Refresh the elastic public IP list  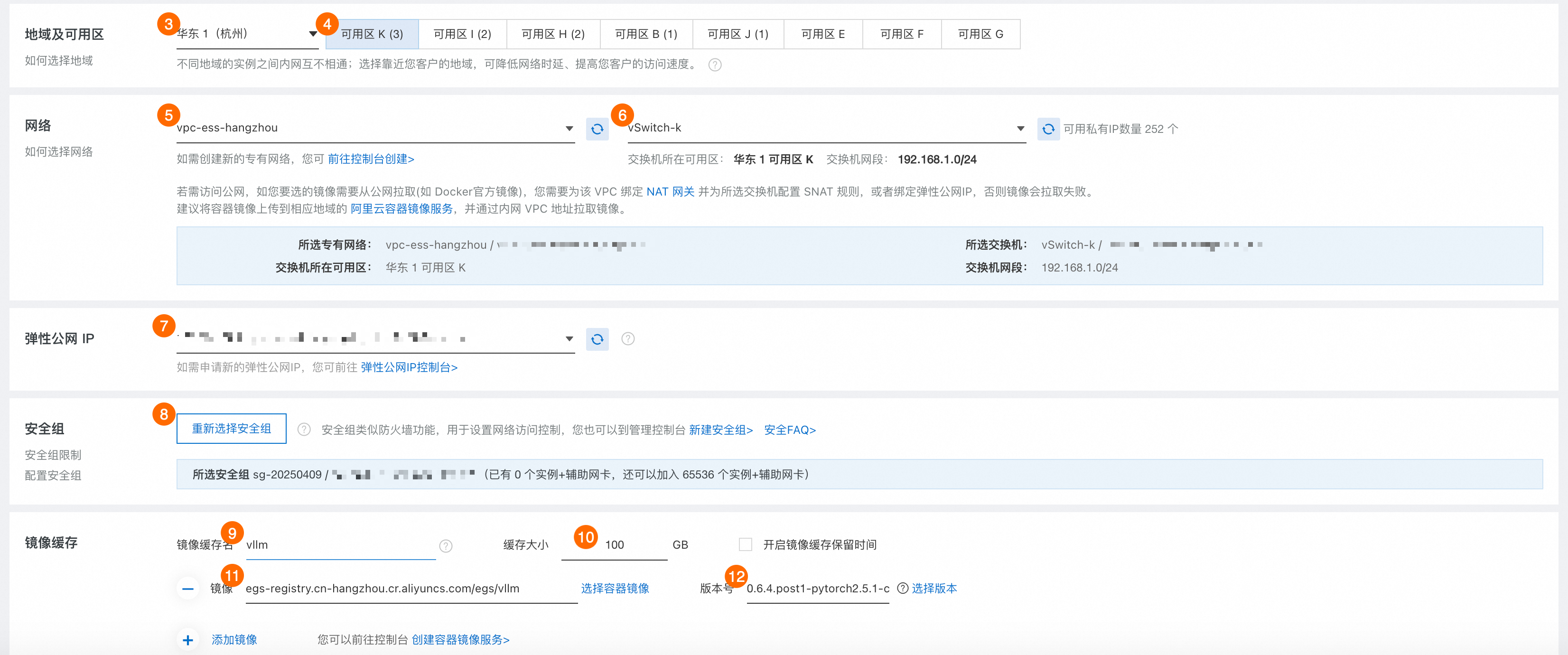[597, 339]
